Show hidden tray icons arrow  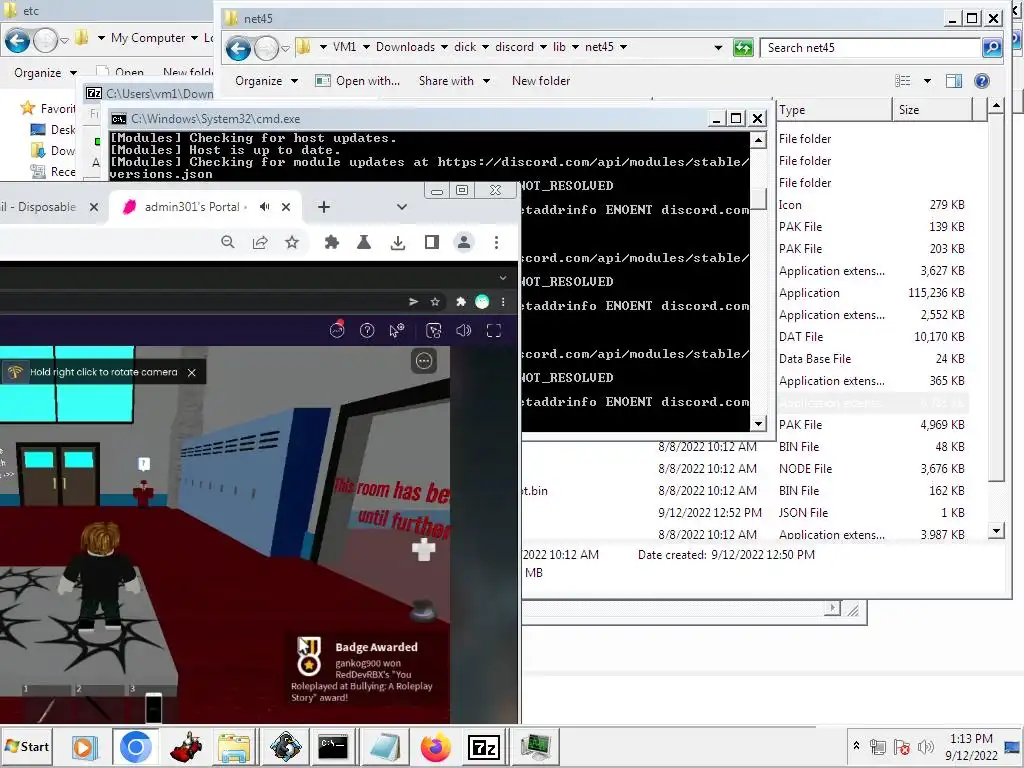click(x=856, y=746)
